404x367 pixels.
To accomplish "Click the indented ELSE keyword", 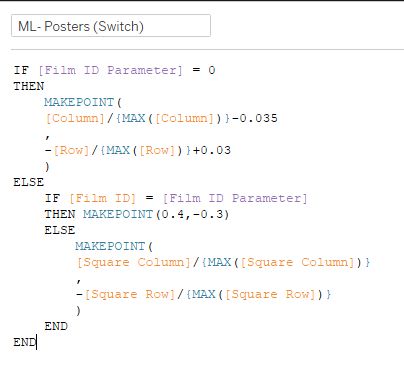I will coord(60,230).
